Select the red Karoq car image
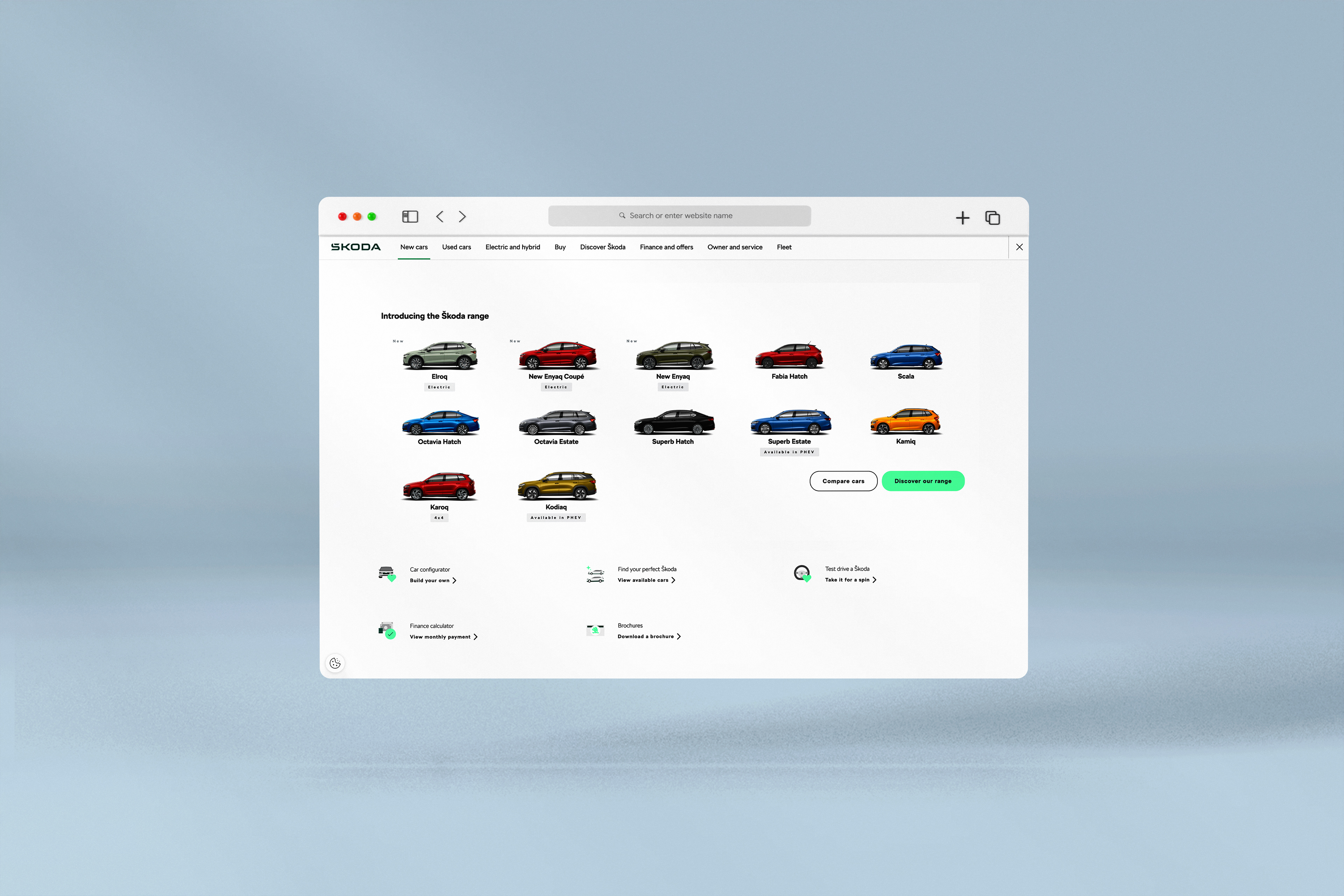Image resolution: width=1344 pixels, height=896 pixels. point(440,486)
